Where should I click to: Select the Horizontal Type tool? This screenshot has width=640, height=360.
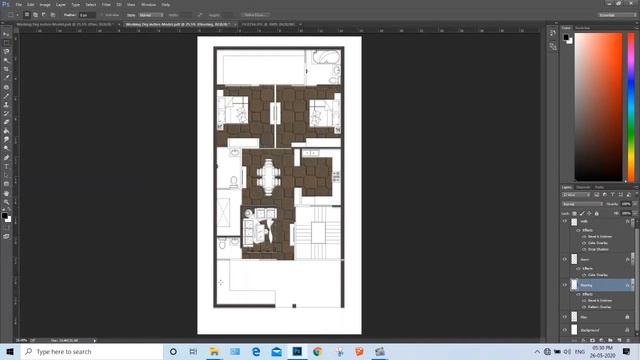pos(6,167)
